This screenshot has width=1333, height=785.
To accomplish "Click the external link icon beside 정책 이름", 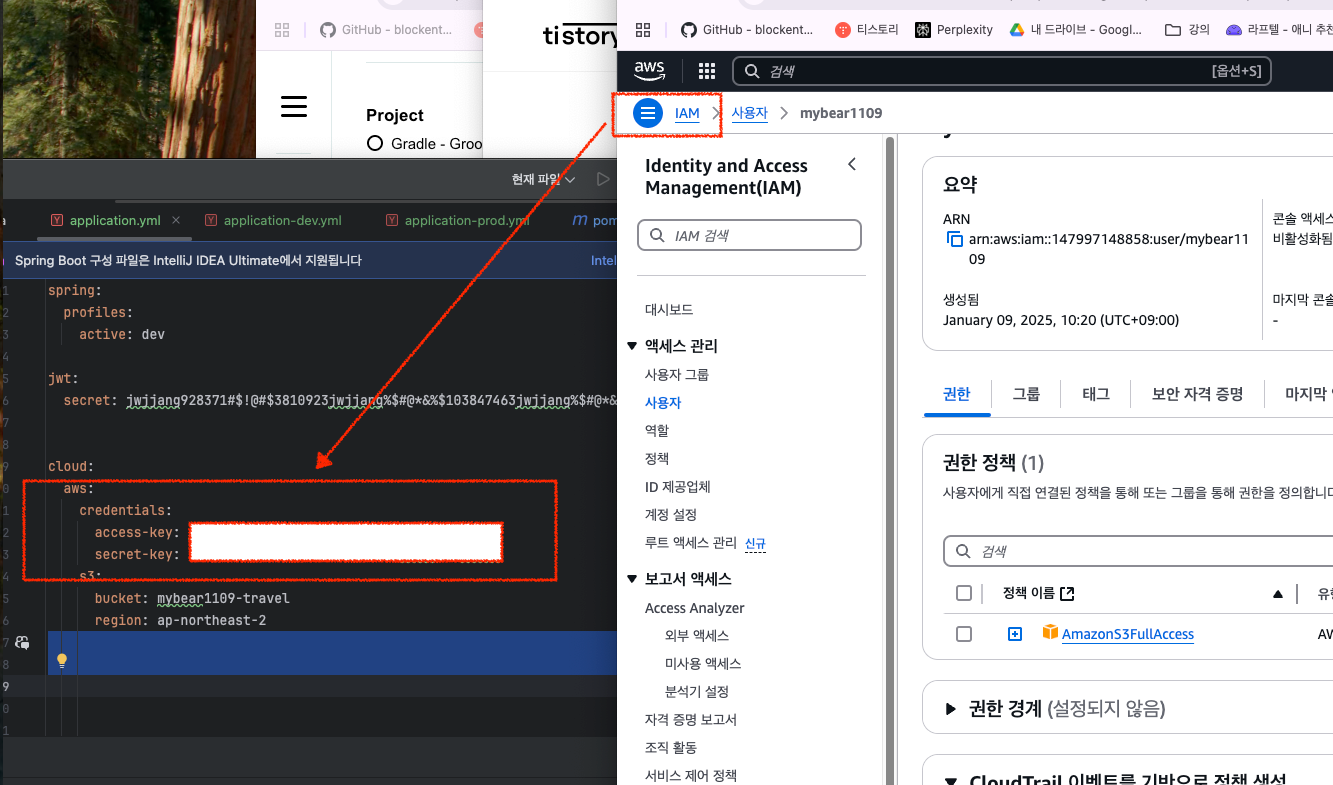I will coord(1067,594).
